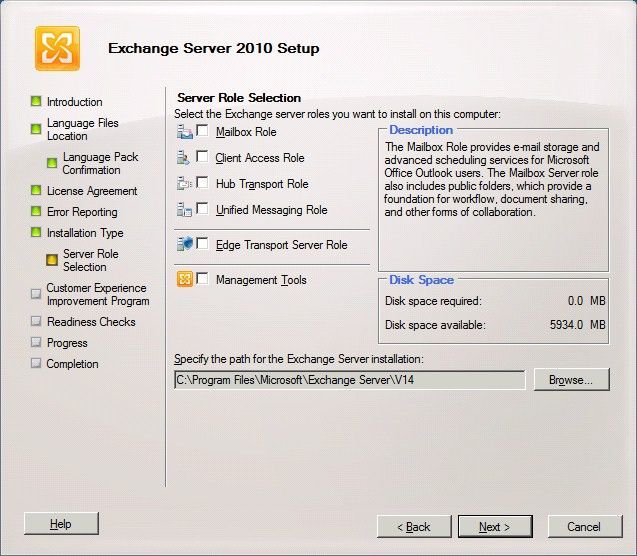The height and width of the screenshot is (556, 637).
Task: Click the Mailbox Role label text
Action: click(246, 132)
